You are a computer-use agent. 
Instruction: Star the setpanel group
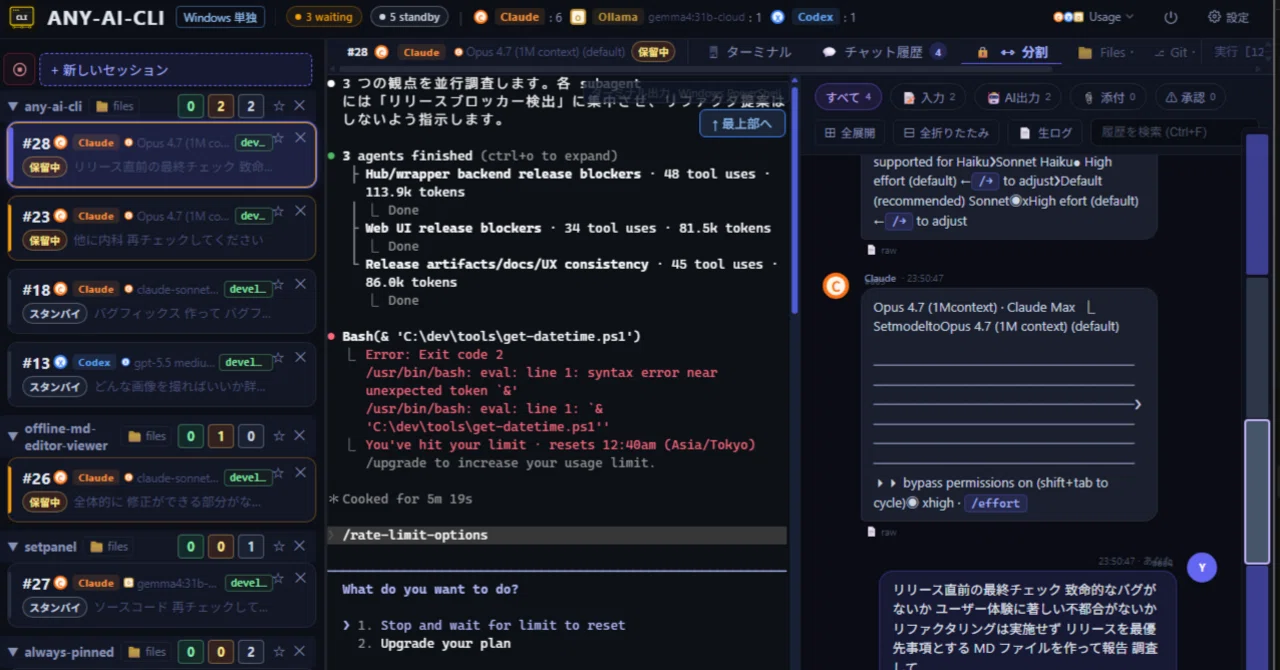click(279, 547)
